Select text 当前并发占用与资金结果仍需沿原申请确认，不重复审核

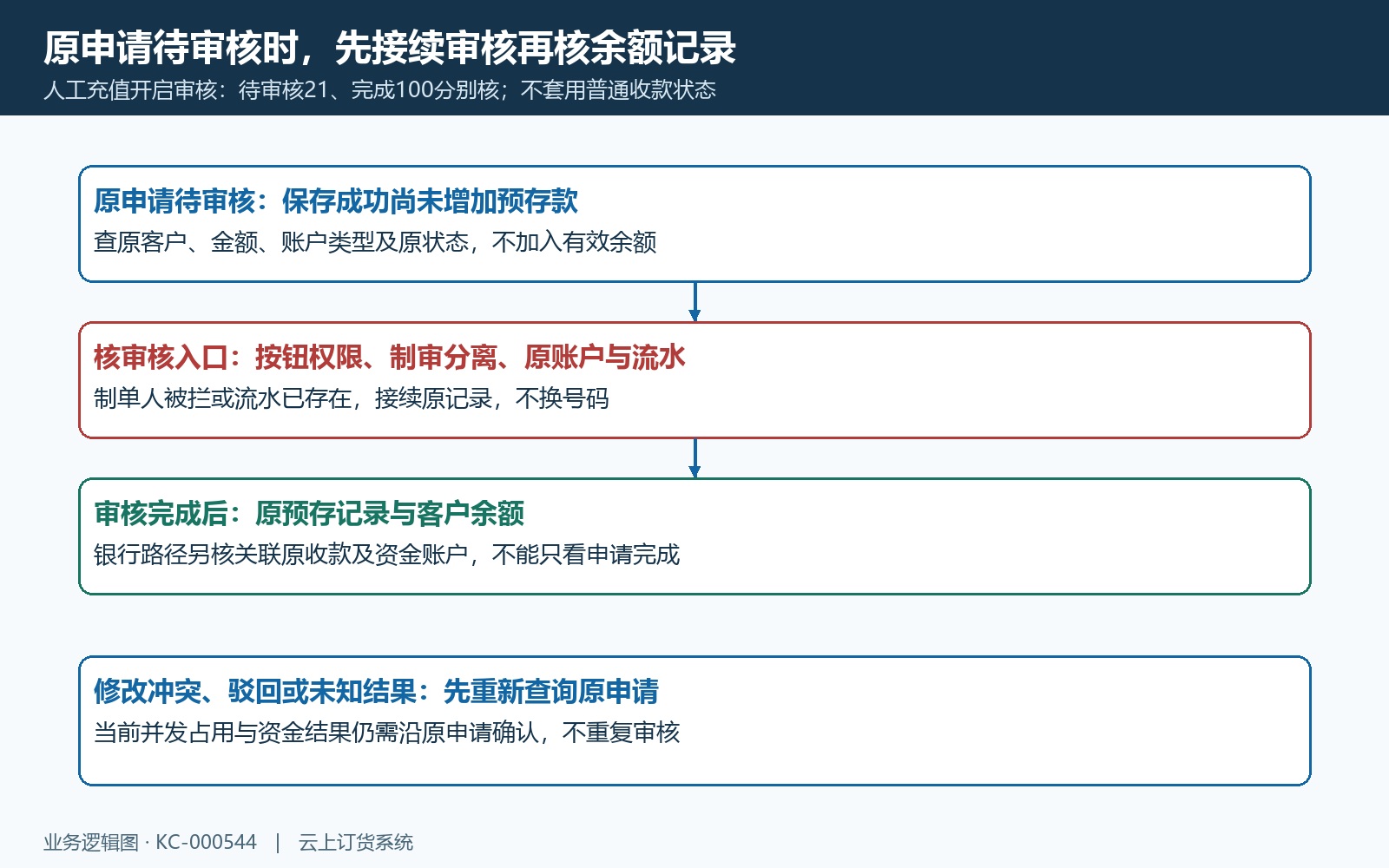[x=387, y=733]
